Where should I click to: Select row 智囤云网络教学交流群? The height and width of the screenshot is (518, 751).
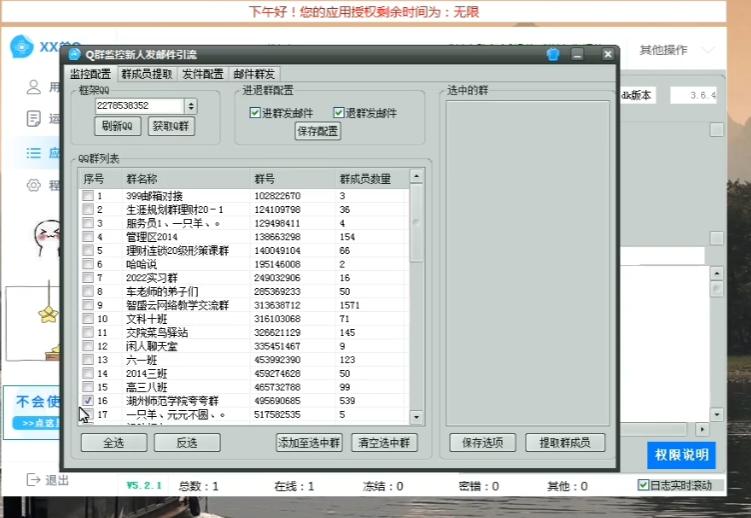(x=244, y=305)
